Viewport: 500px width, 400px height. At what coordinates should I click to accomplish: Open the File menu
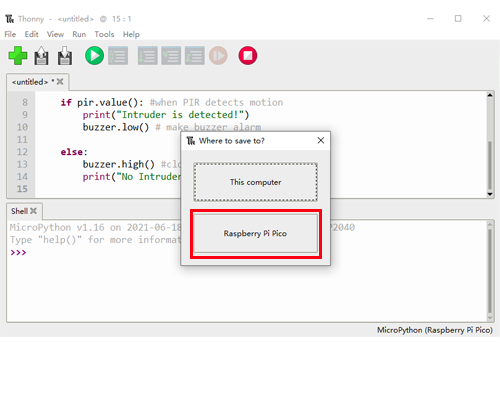[10, 34]
